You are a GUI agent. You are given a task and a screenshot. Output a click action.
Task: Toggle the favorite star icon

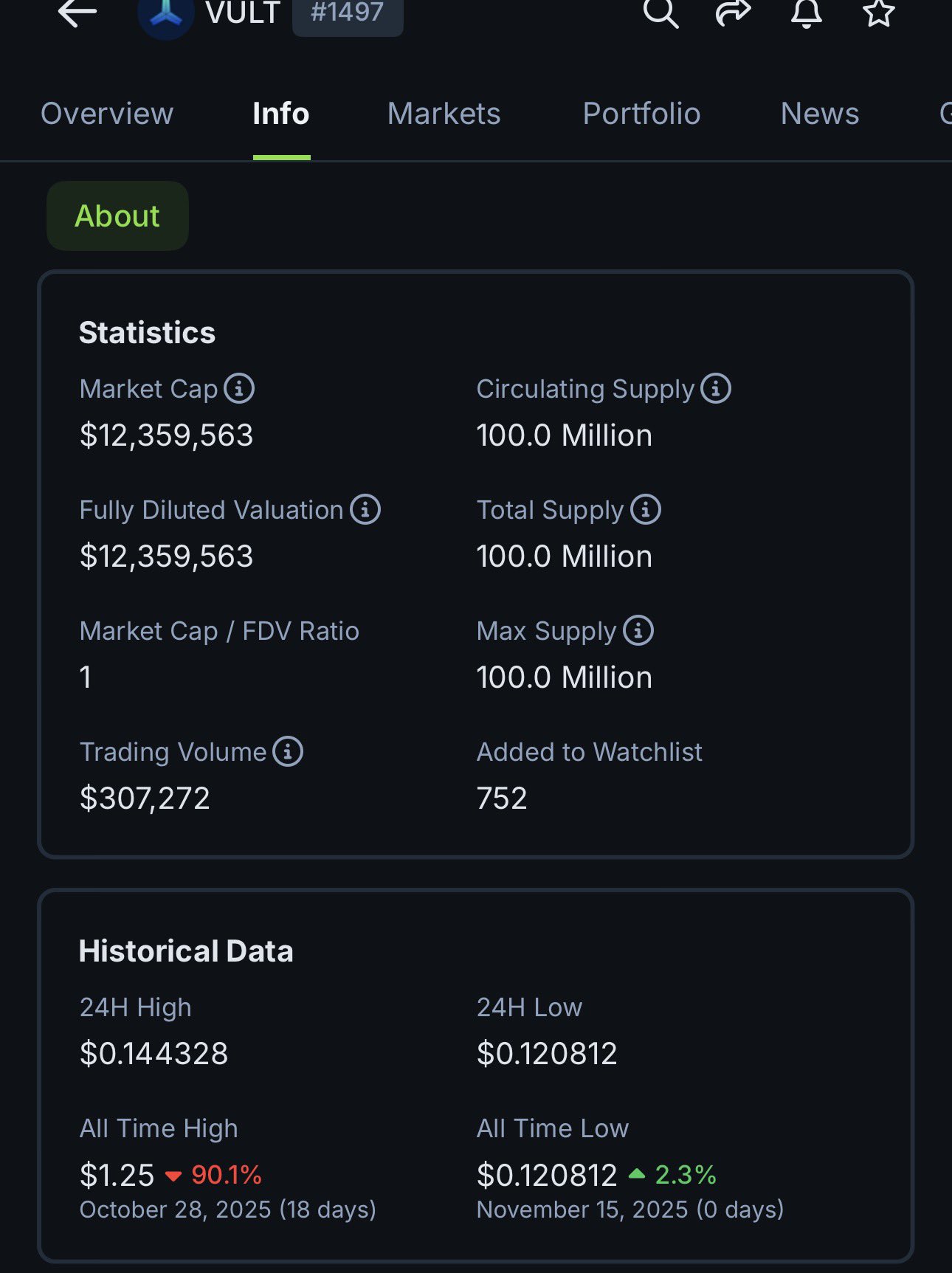pos(878,12)
